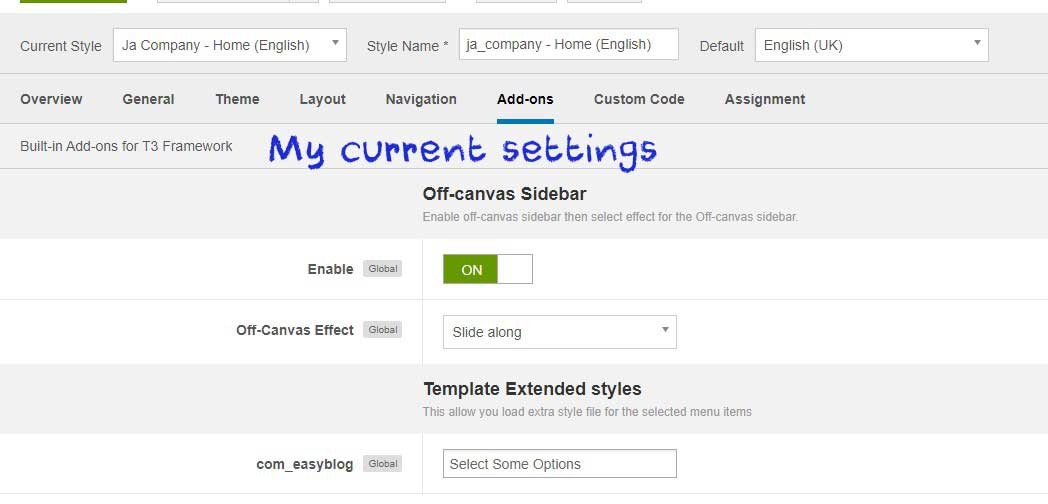This screenshot has height=504, width=1048.
Task: Click the Global badge beside com_easyblog
Action: [382, 464]
